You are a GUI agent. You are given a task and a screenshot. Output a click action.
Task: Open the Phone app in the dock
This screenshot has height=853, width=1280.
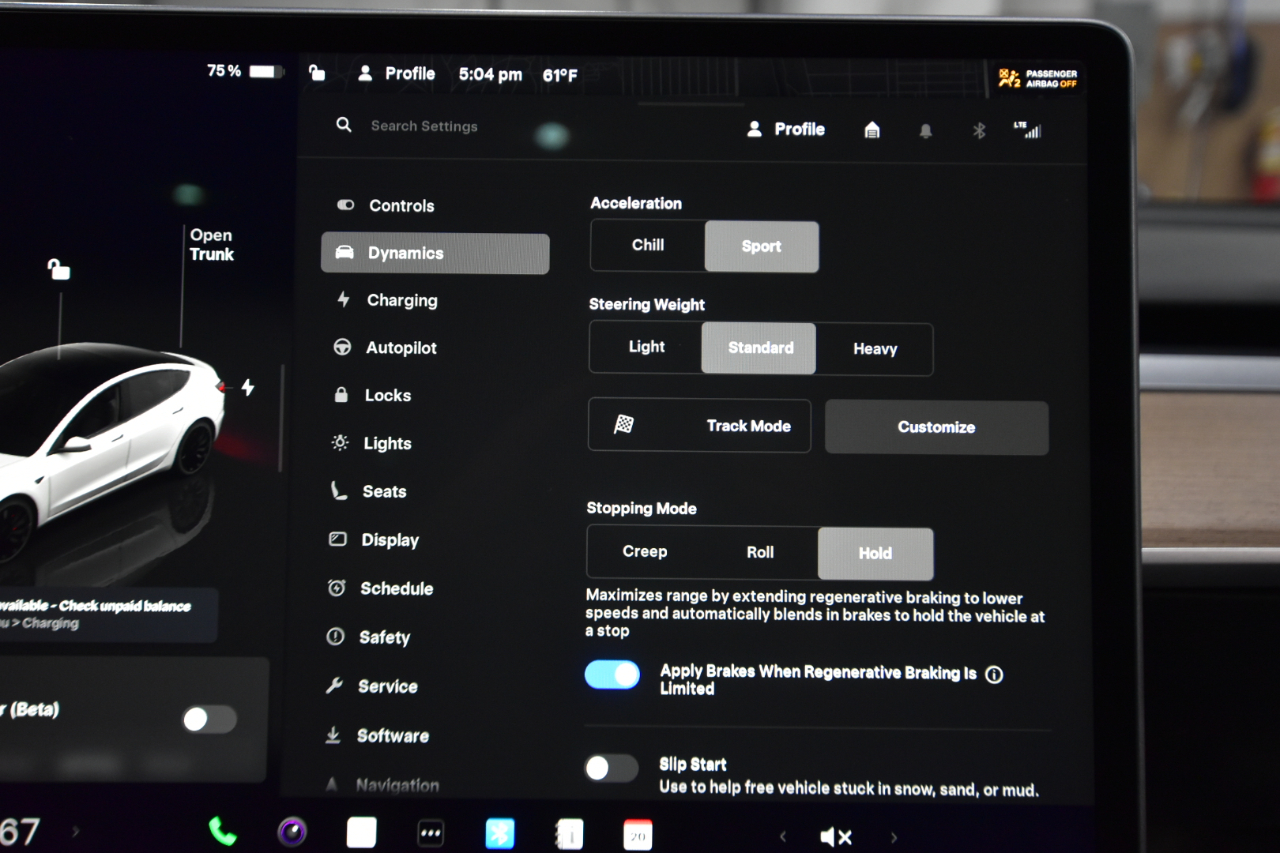pyautogui.click(x=222, y=831)
